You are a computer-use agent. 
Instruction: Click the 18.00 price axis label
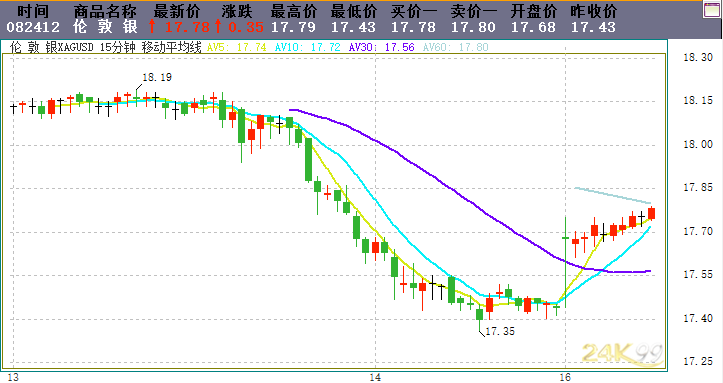(698, 144)
